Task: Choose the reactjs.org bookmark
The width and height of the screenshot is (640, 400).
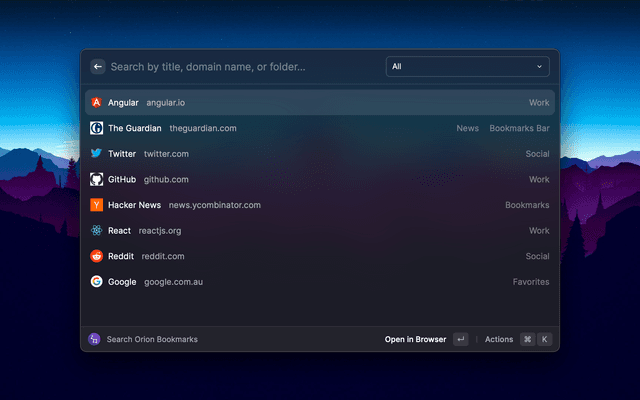Action: (x=320, y=231)
